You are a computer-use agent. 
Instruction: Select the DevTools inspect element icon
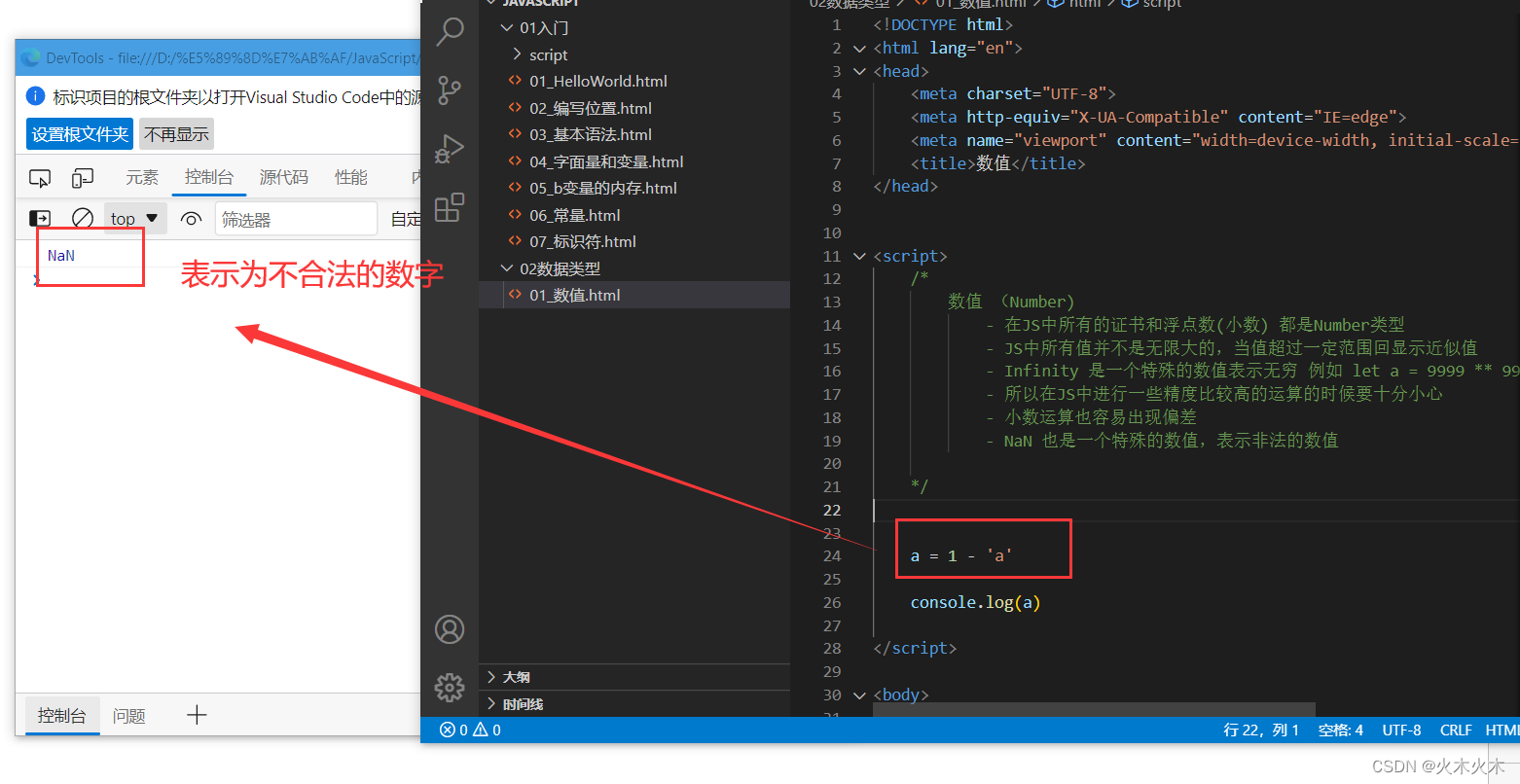[x=40, y=178]
